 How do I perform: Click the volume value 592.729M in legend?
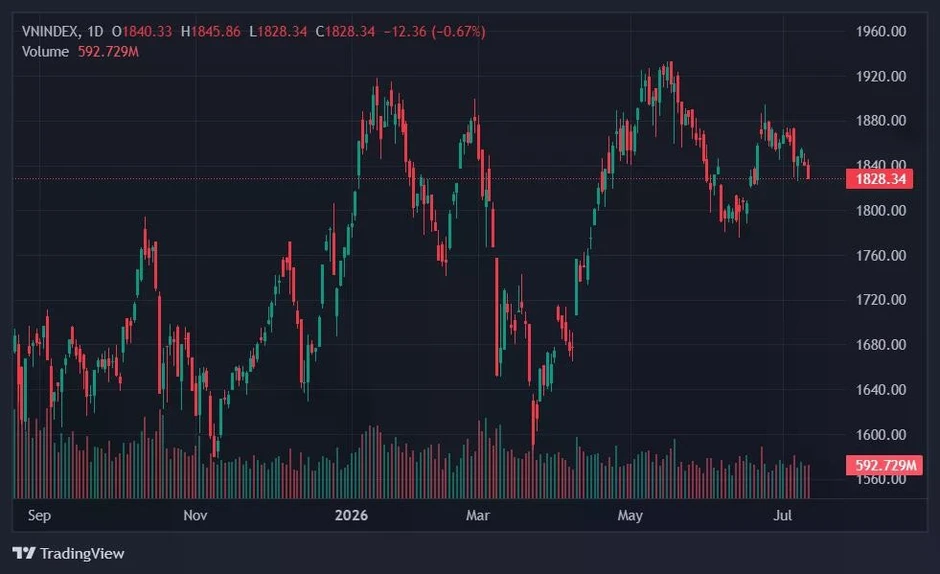[109, 52]
